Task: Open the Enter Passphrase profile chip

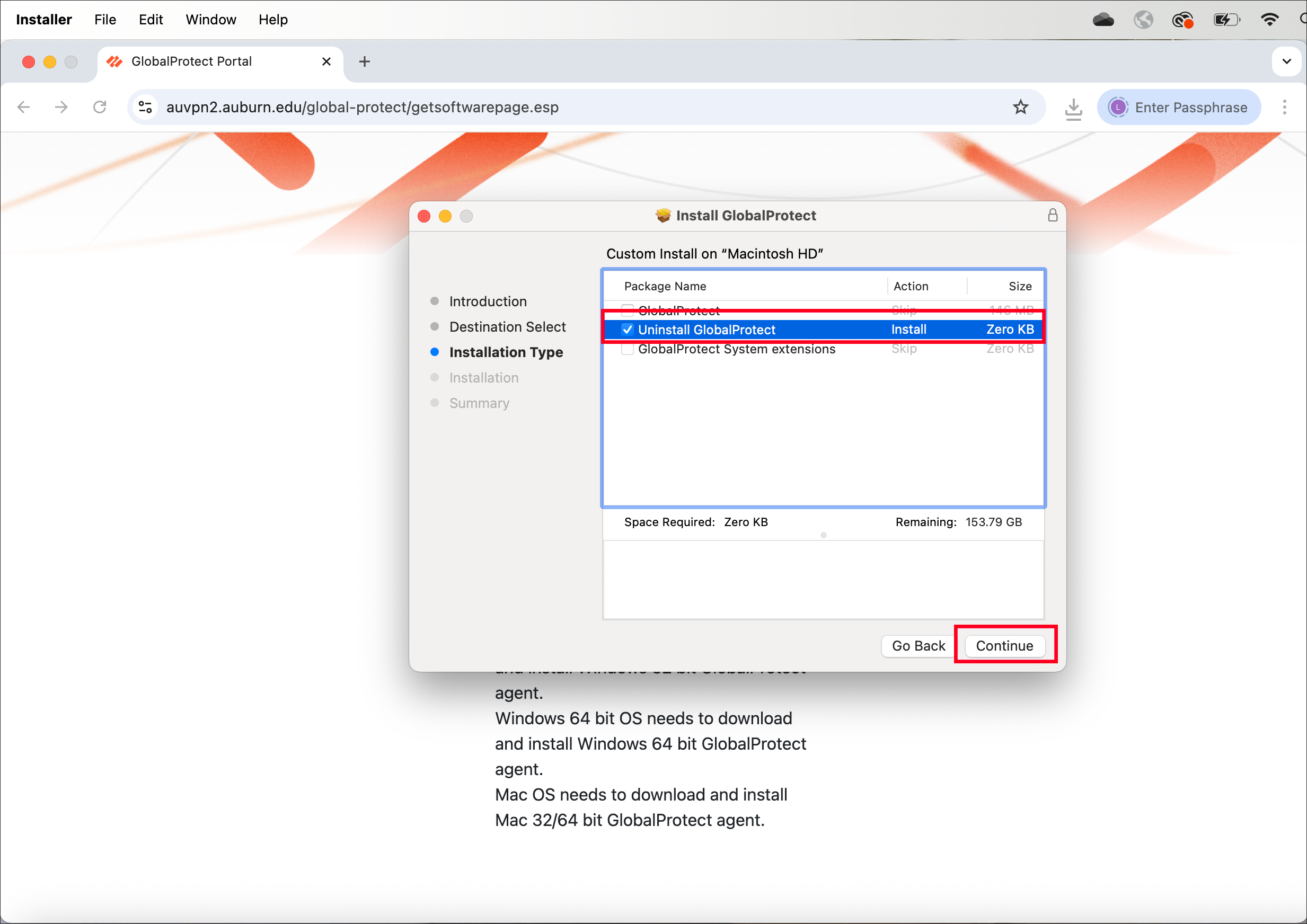Action: [1179, 107]
